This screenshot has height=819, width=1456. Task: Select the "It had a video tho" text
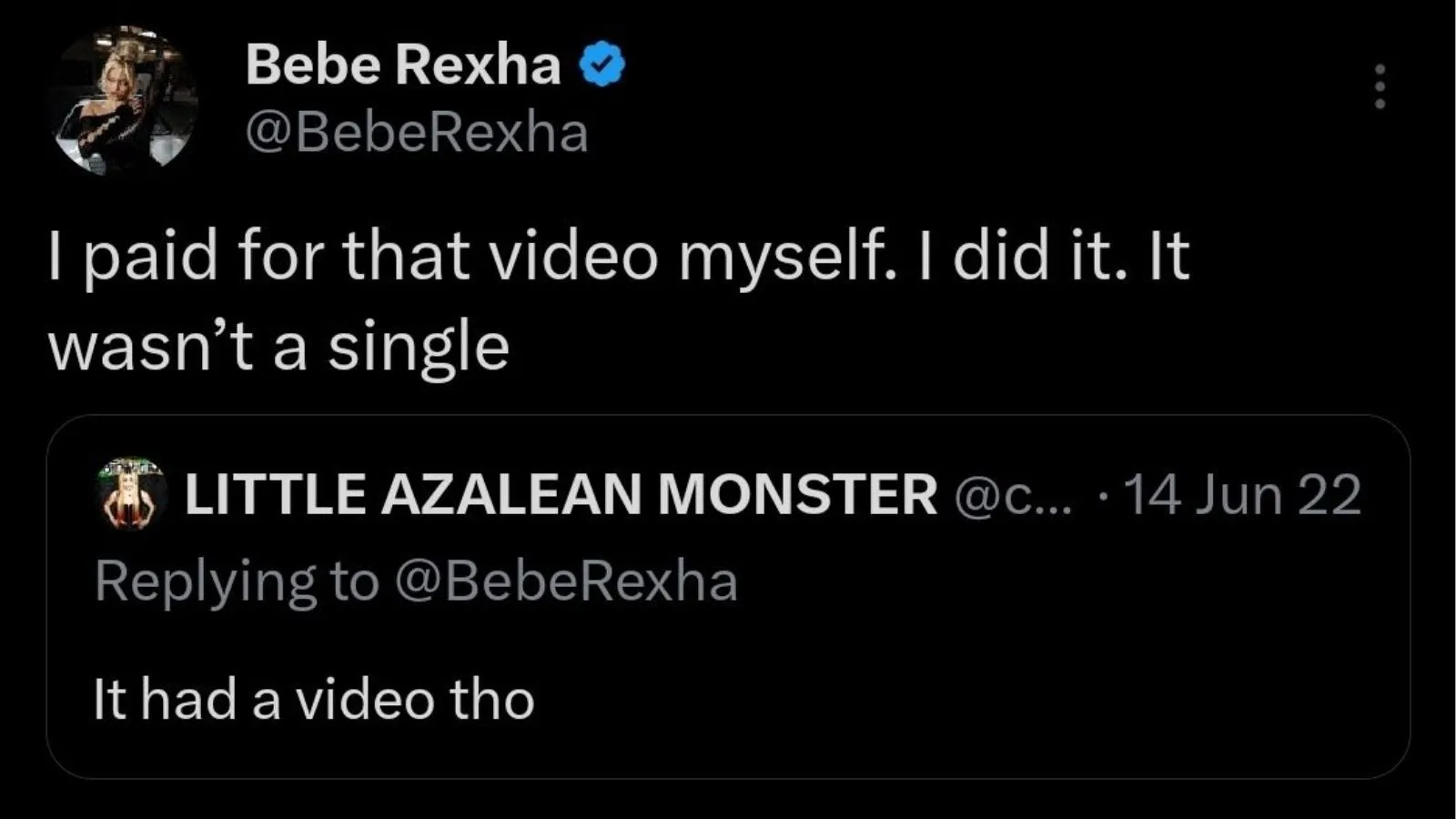pos(313,700)
